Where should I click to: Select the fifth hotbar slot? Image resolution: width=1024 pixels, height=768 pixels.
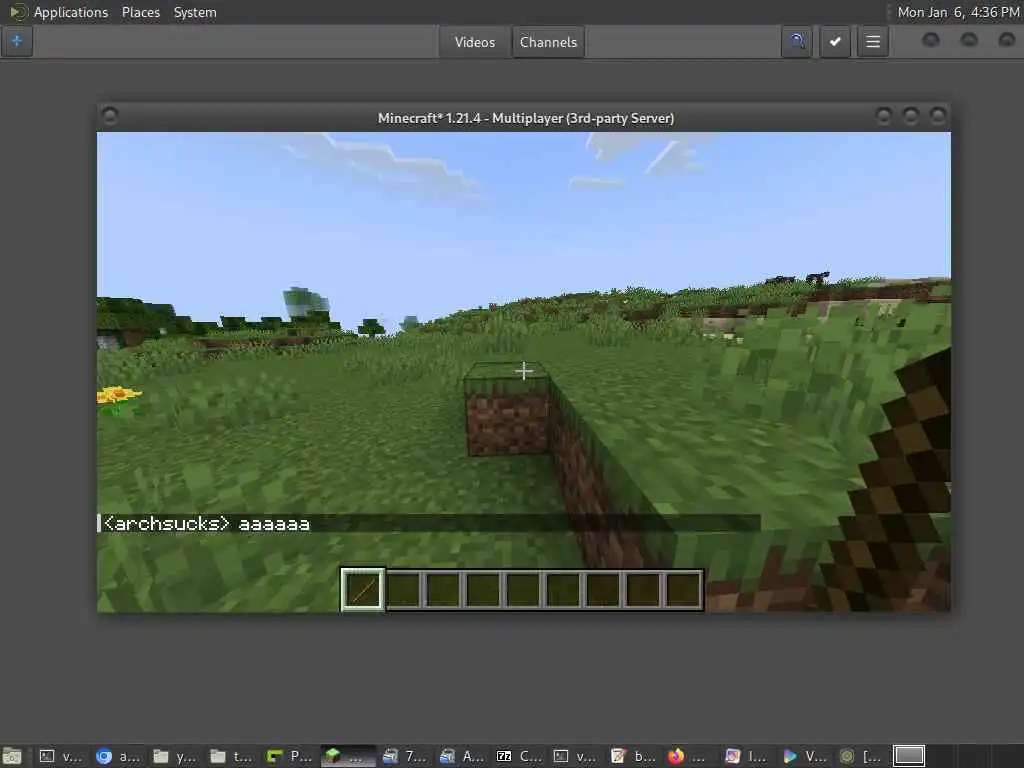523,590
